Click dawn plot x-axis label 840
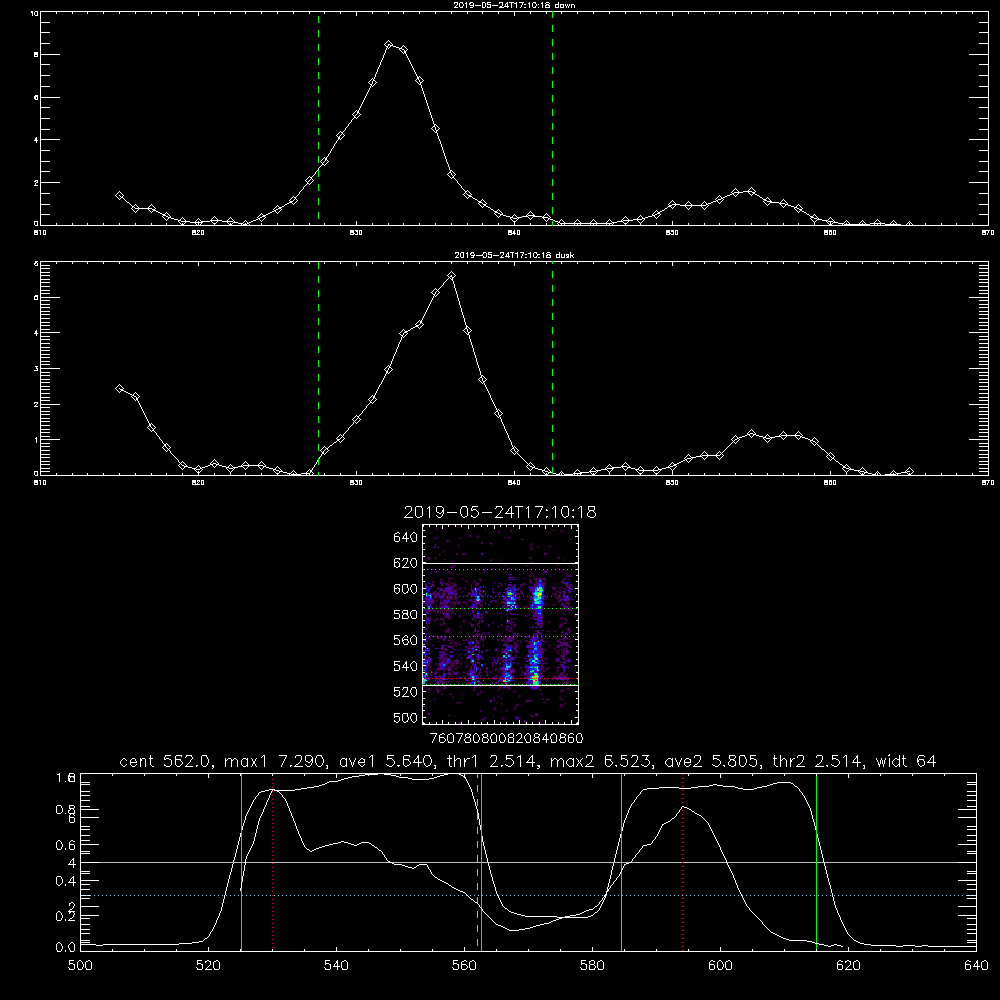Viewport: 1000px width, 1000px height. coord(514,233)
